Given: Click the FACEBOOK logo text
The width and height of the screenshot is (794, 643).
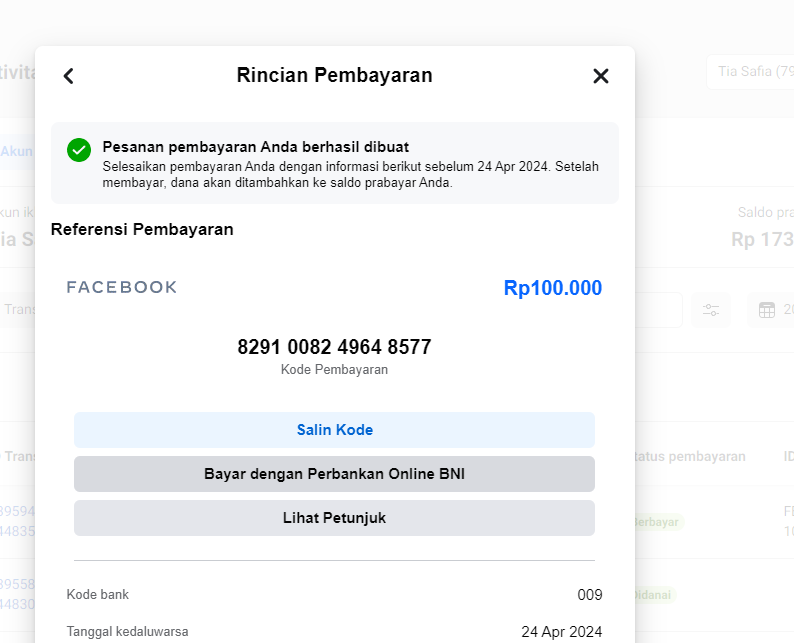Looking at the screenshot, I should [x=122, y=288].
